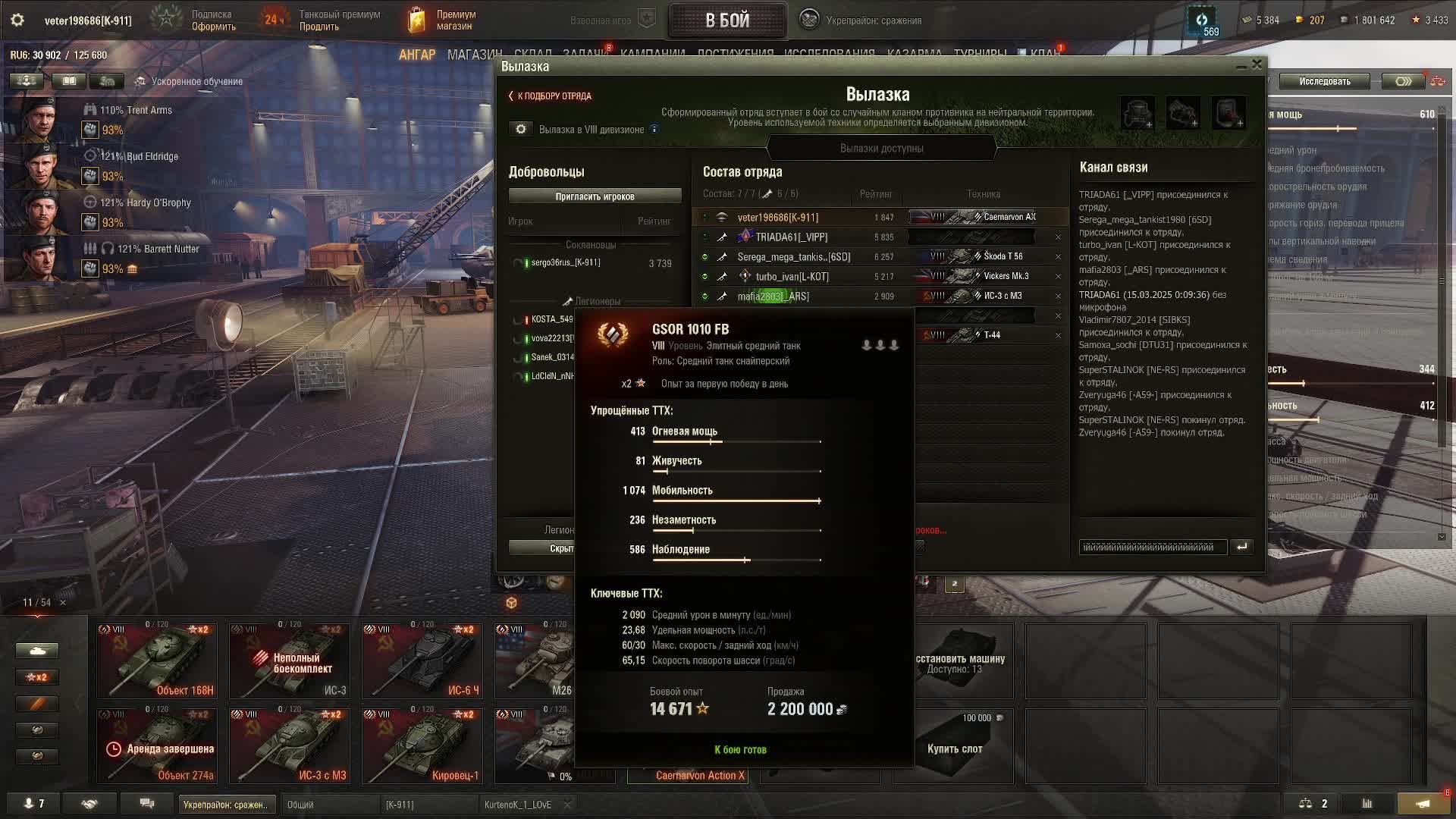Open handshake referral icon in bottom bar
1456x819 pixels.
pos(89,804)
